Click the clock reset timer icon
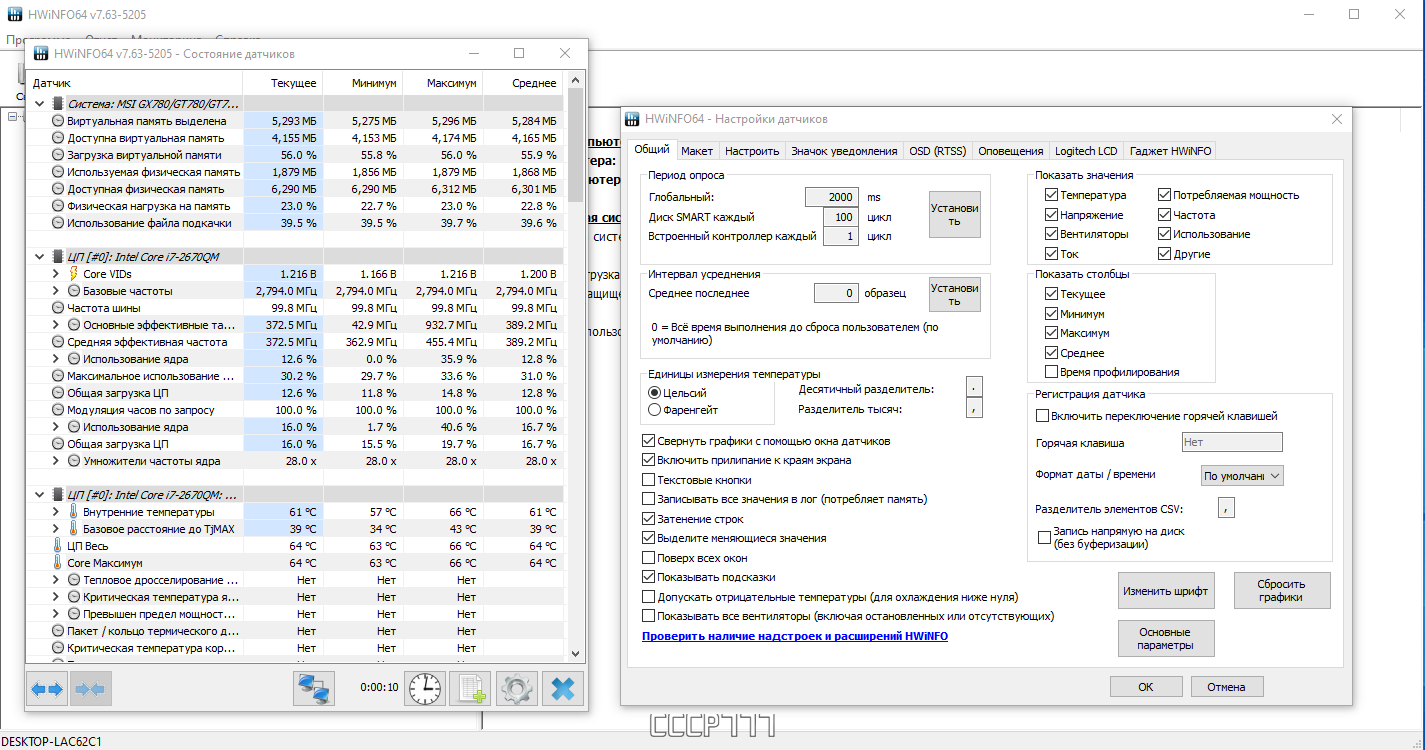 [x=425, y=688]
